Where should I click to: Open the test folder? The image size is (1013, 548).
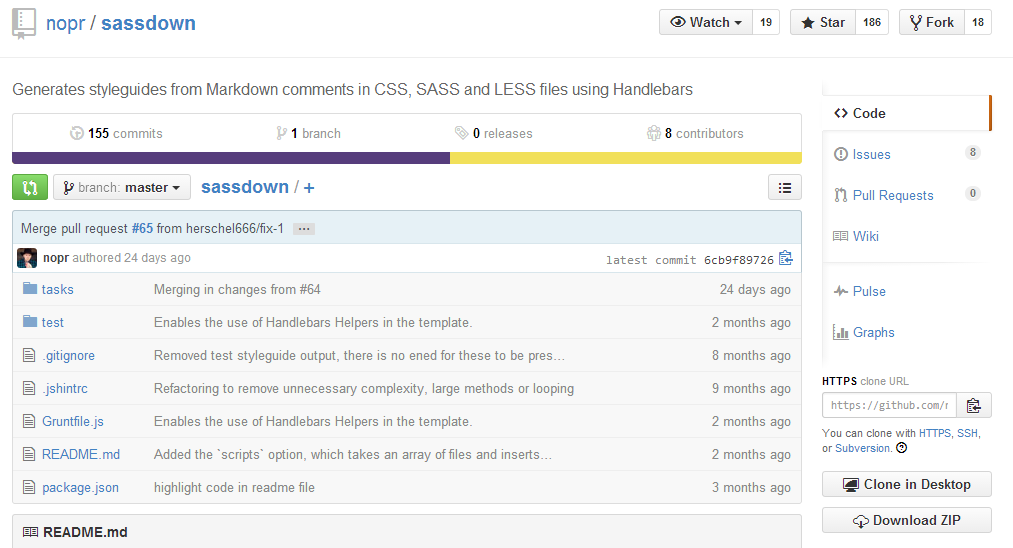point(52,322)
